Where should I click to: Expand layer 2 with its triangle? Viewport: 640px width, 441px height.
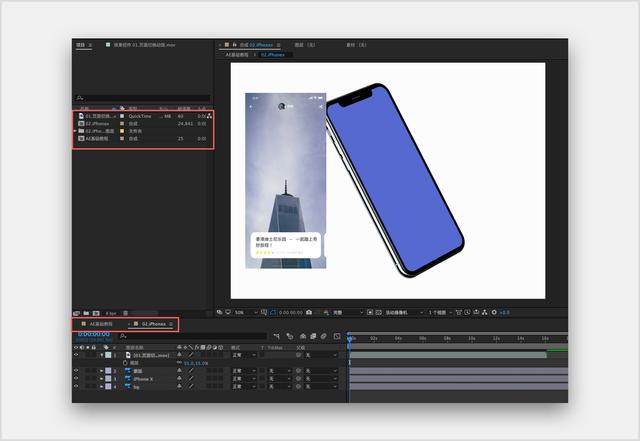pos(102,371)
